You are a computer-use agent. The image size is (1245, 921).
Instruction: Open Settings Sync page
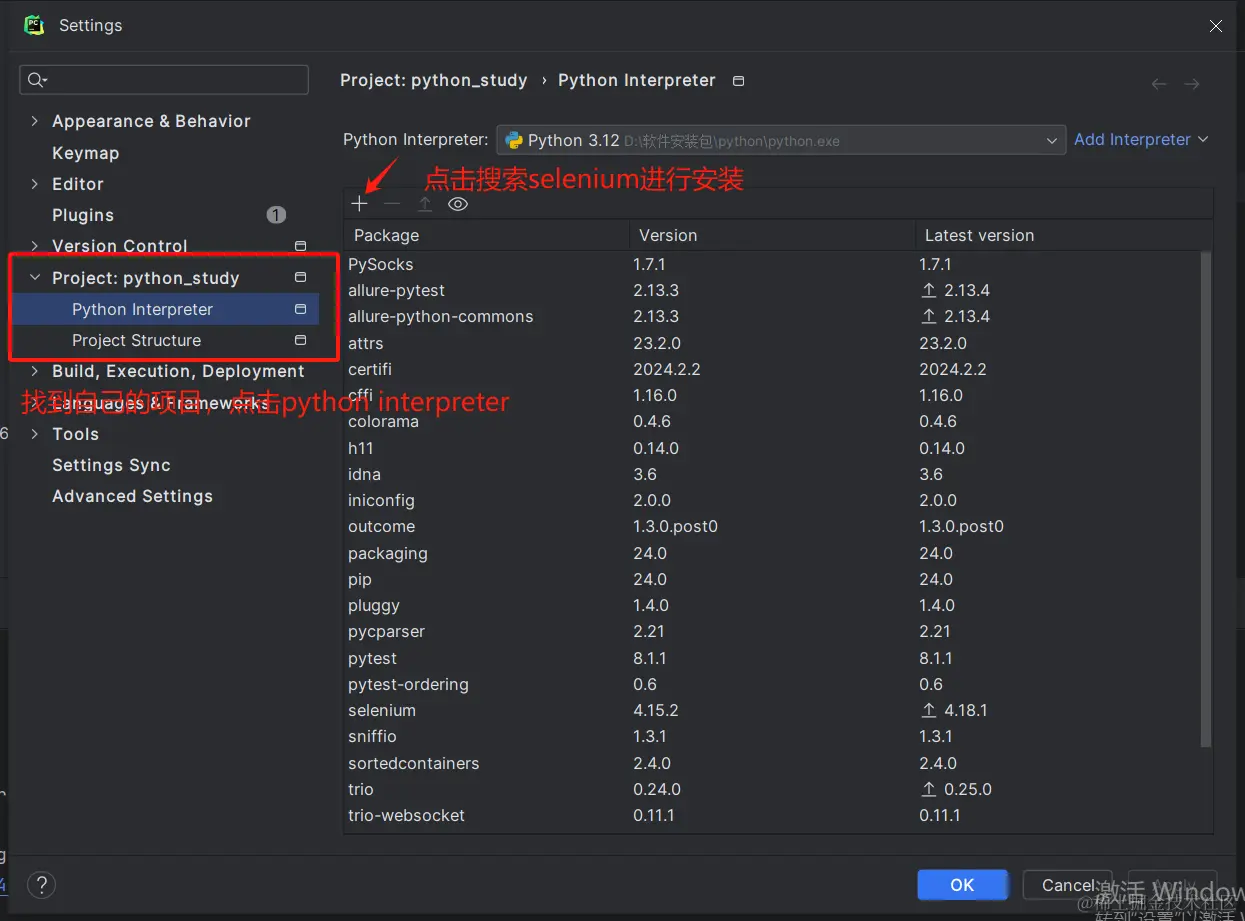[111, 465]
